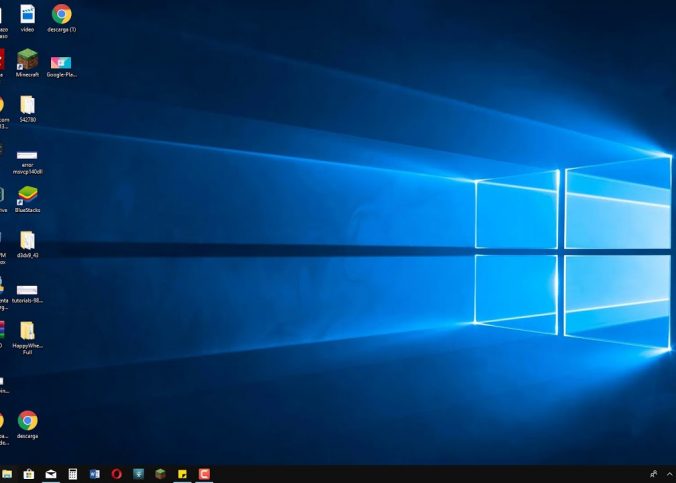This screenshot has height=483, width=676.
Task: Open the yellow Sticky Notes taskbar icon
Action: pyautogui.click(x=182, y=474)
